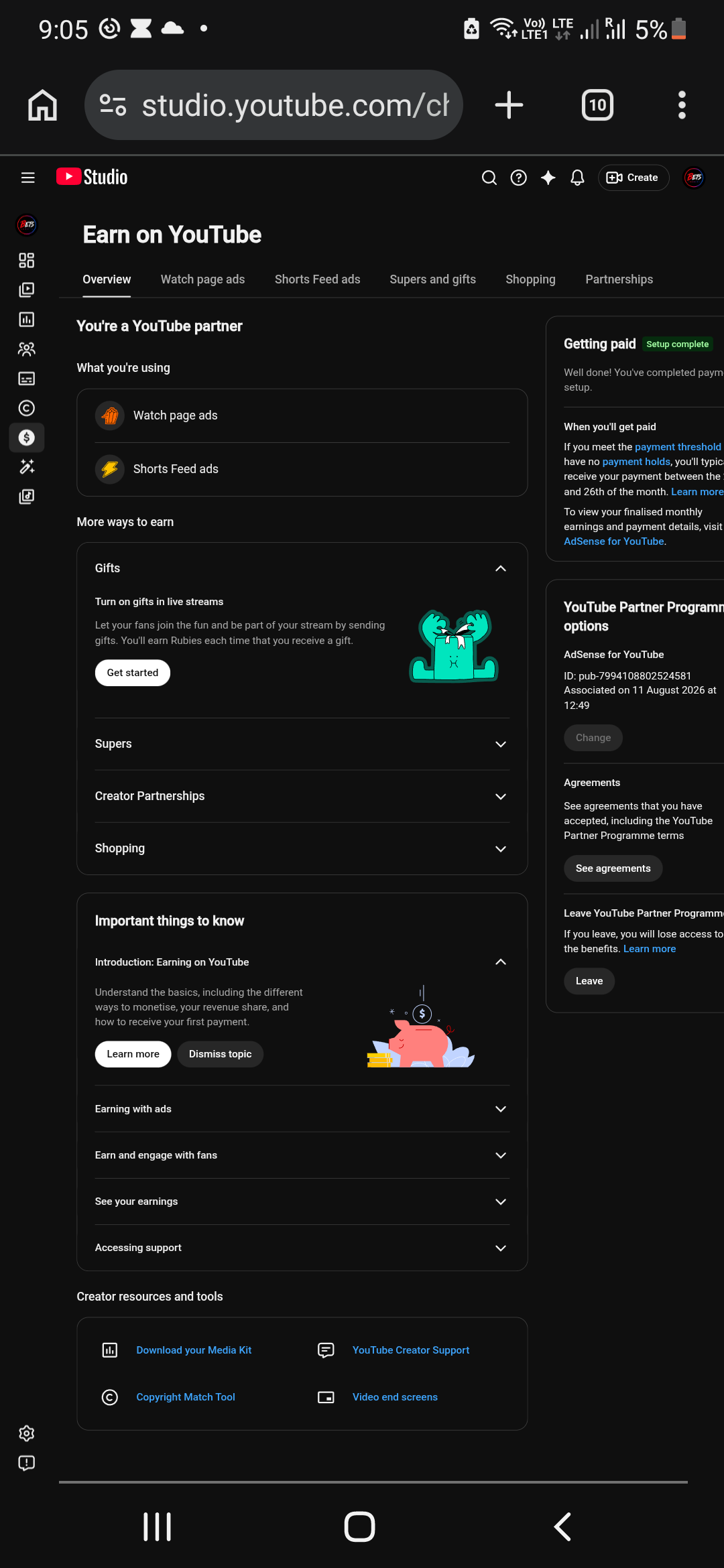Open Video end screens link
The image size is (724, 1568).
point(395,1397)
